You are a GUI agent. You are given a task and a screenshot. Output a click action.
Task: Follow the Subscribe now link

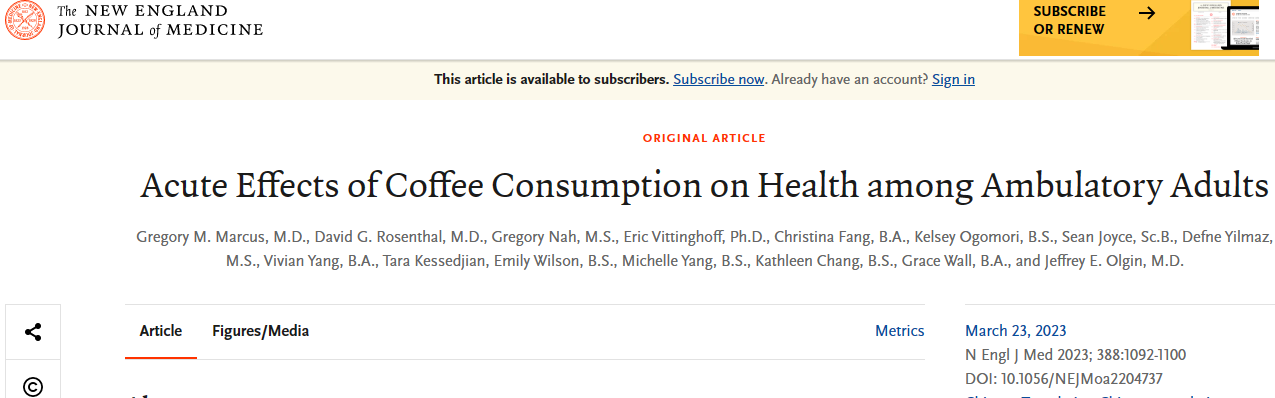[719, 79]
